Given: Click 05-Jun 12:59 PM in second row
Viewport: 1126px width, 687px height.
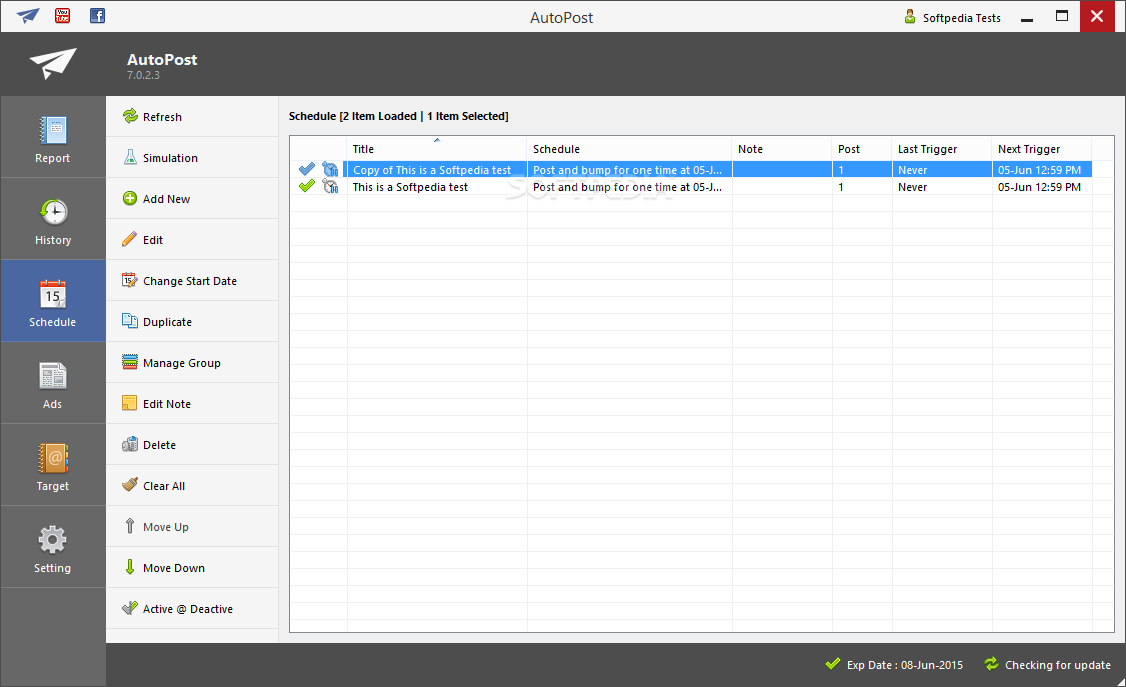Looking at the screenshot, I should [x=1039, y=187].
